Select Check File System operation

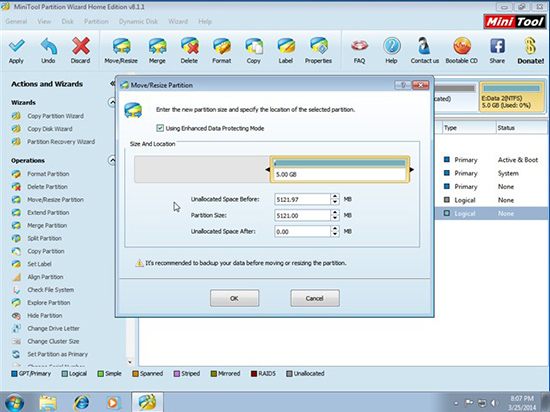pyautogui.click(x=51, y=290)
